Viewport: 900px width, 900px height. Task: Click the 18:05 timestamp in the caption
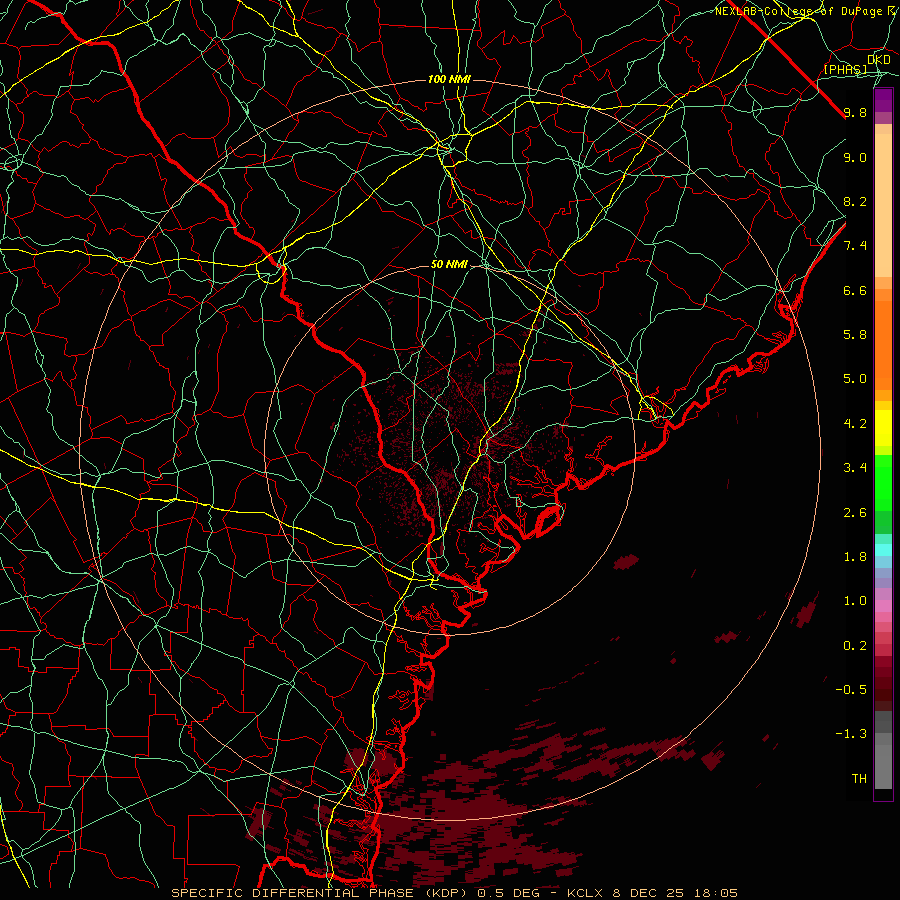[717, 893]
